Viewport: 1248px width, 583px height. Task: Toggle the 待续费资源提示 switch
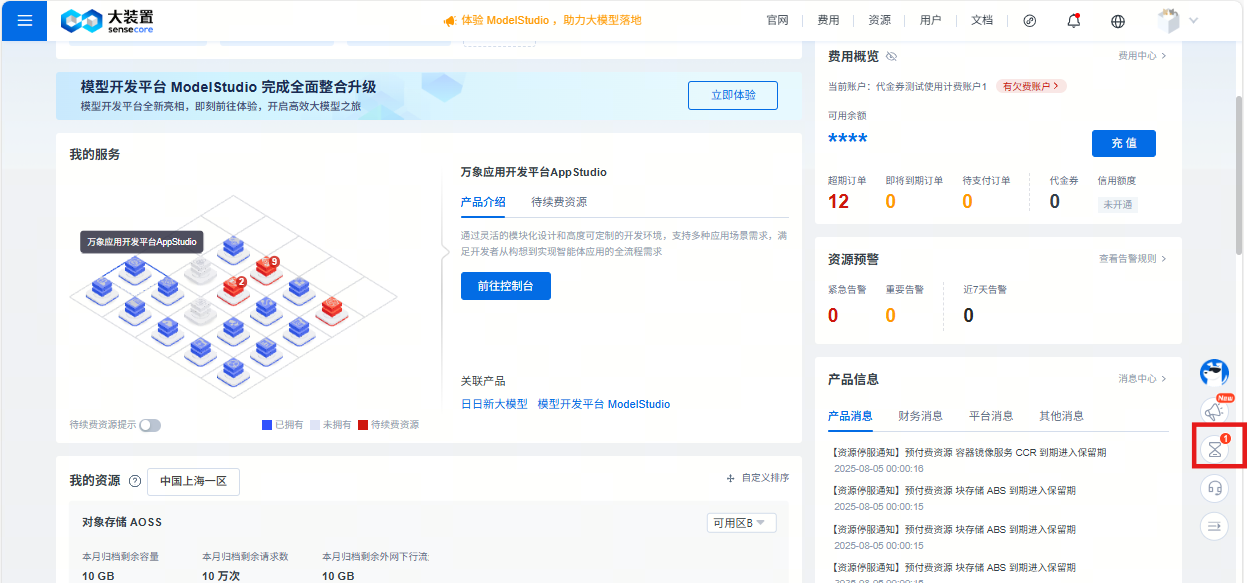tap(150, 425)
